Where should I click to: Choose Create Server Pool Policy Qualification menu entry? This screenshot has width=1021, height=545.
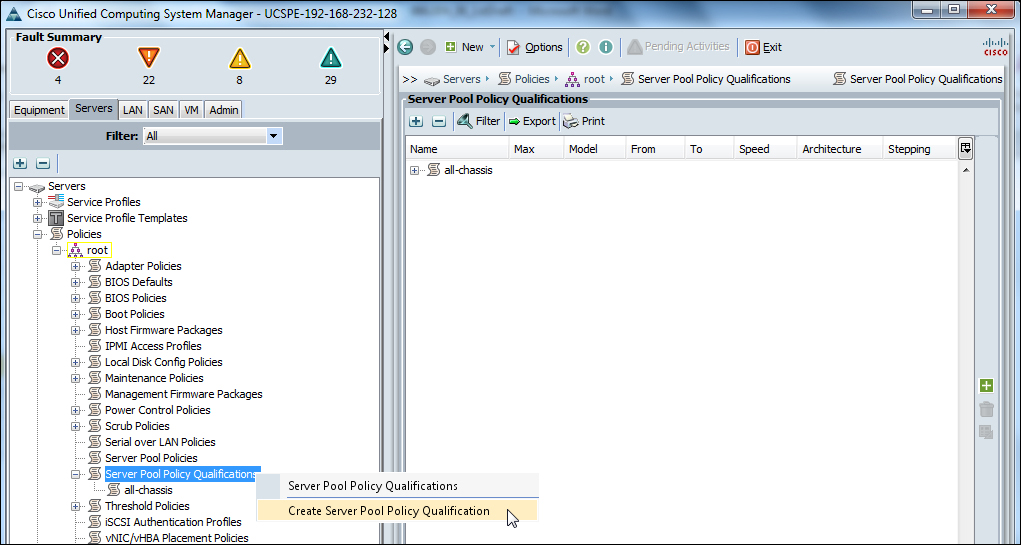[397, 511]
